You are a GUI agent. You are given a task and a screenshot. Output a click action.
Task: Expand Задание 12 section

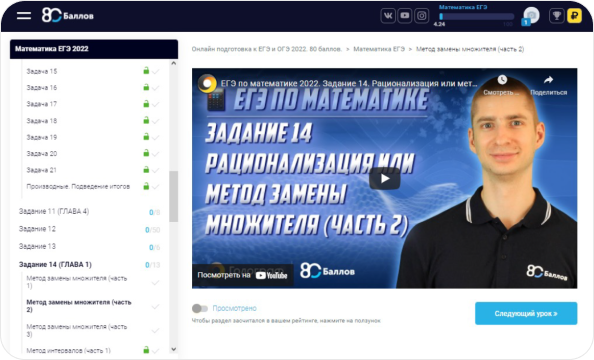point(37,229)
